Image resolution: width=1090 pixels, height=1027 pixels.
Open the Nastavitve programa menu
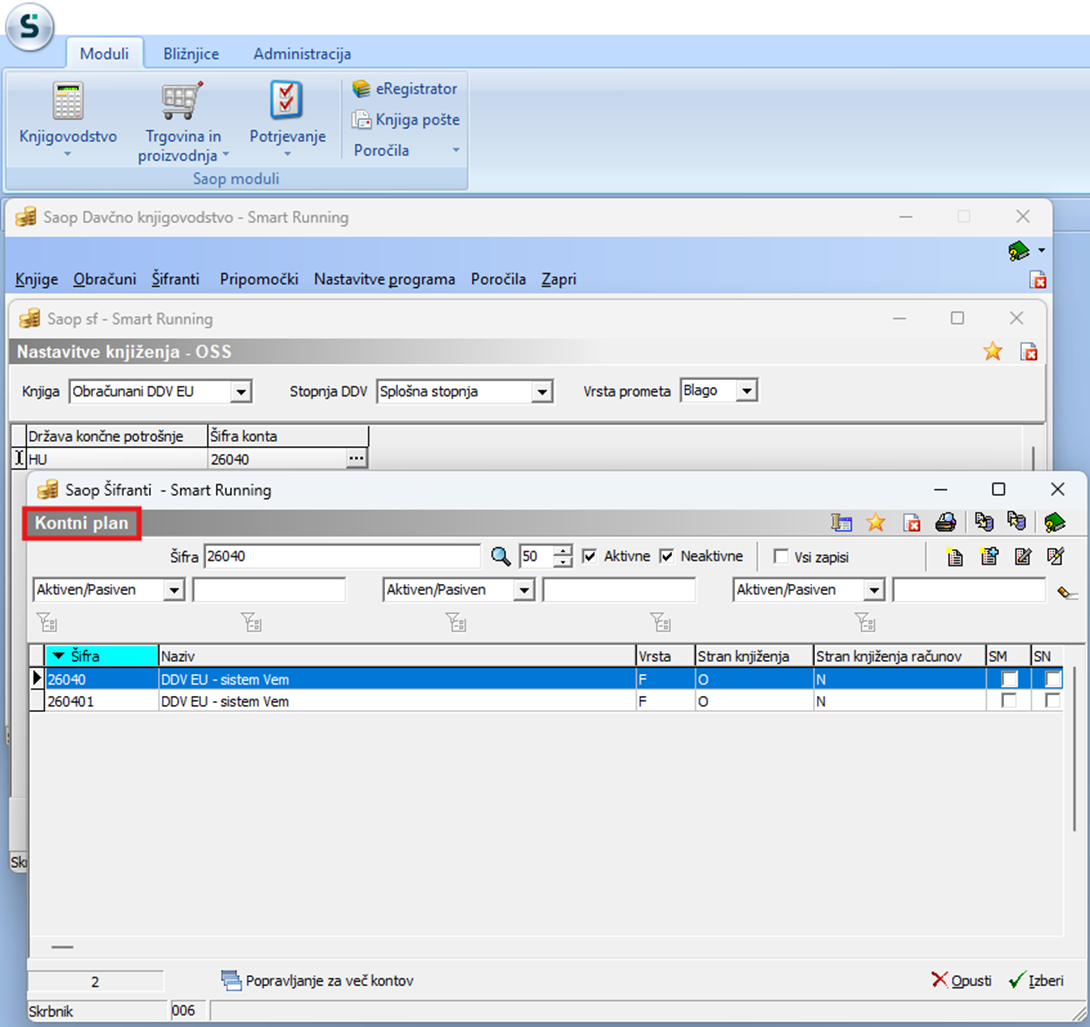pyautogui.click(x=384, y=280)
